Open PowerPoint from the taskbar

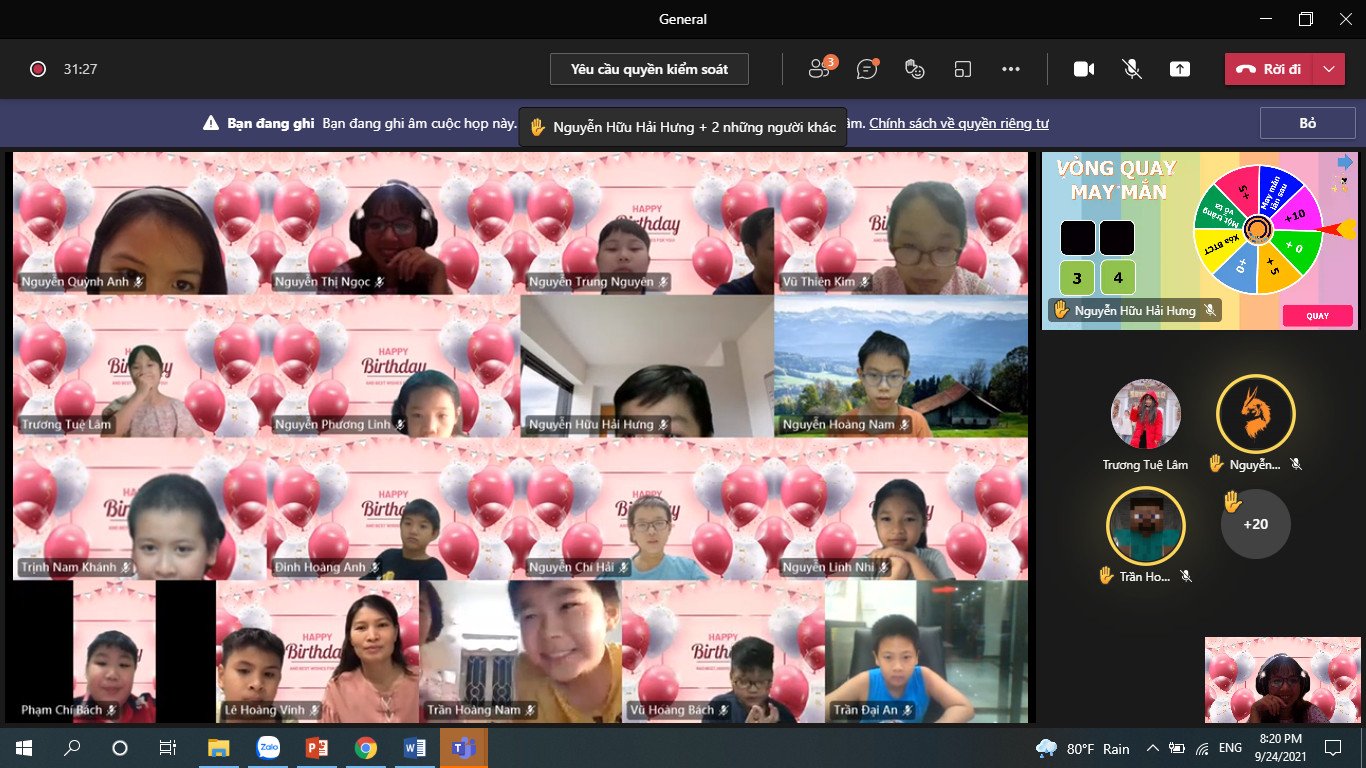pos(317,747)
